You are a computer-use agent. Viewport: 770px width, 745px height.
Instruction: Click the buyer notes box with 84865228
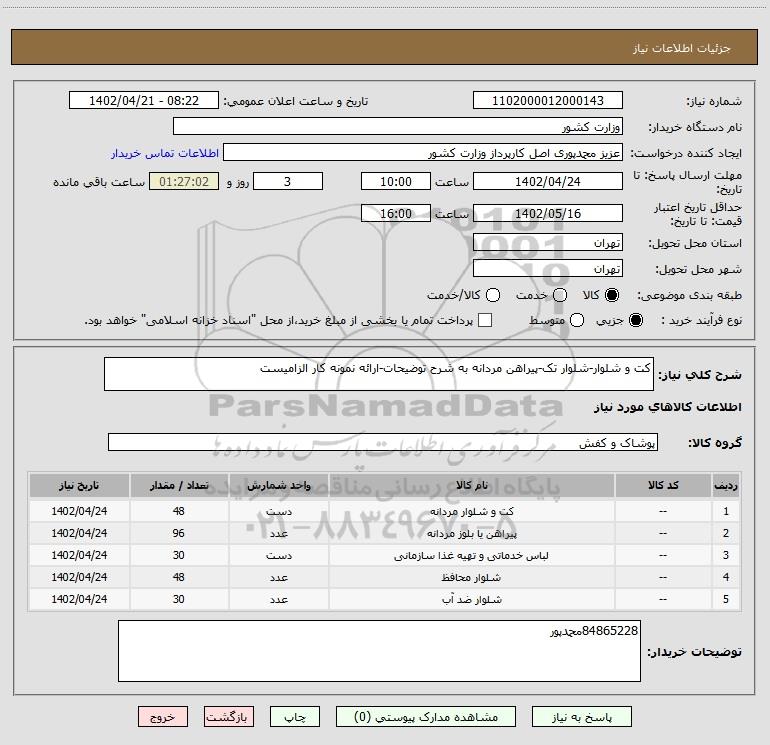[379, 651]
